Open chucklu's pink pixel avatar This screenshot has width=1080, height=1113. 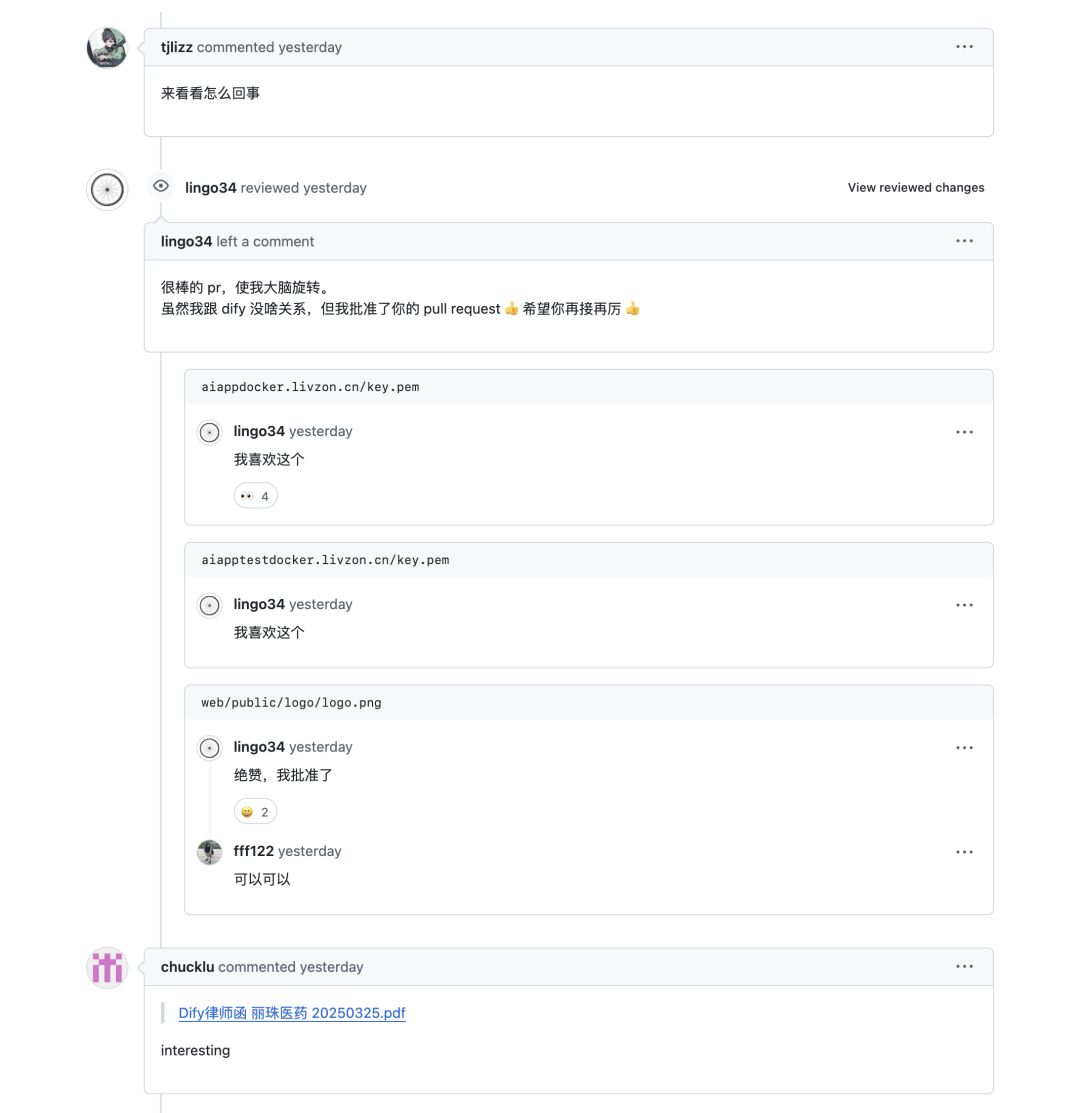point(107,967)
